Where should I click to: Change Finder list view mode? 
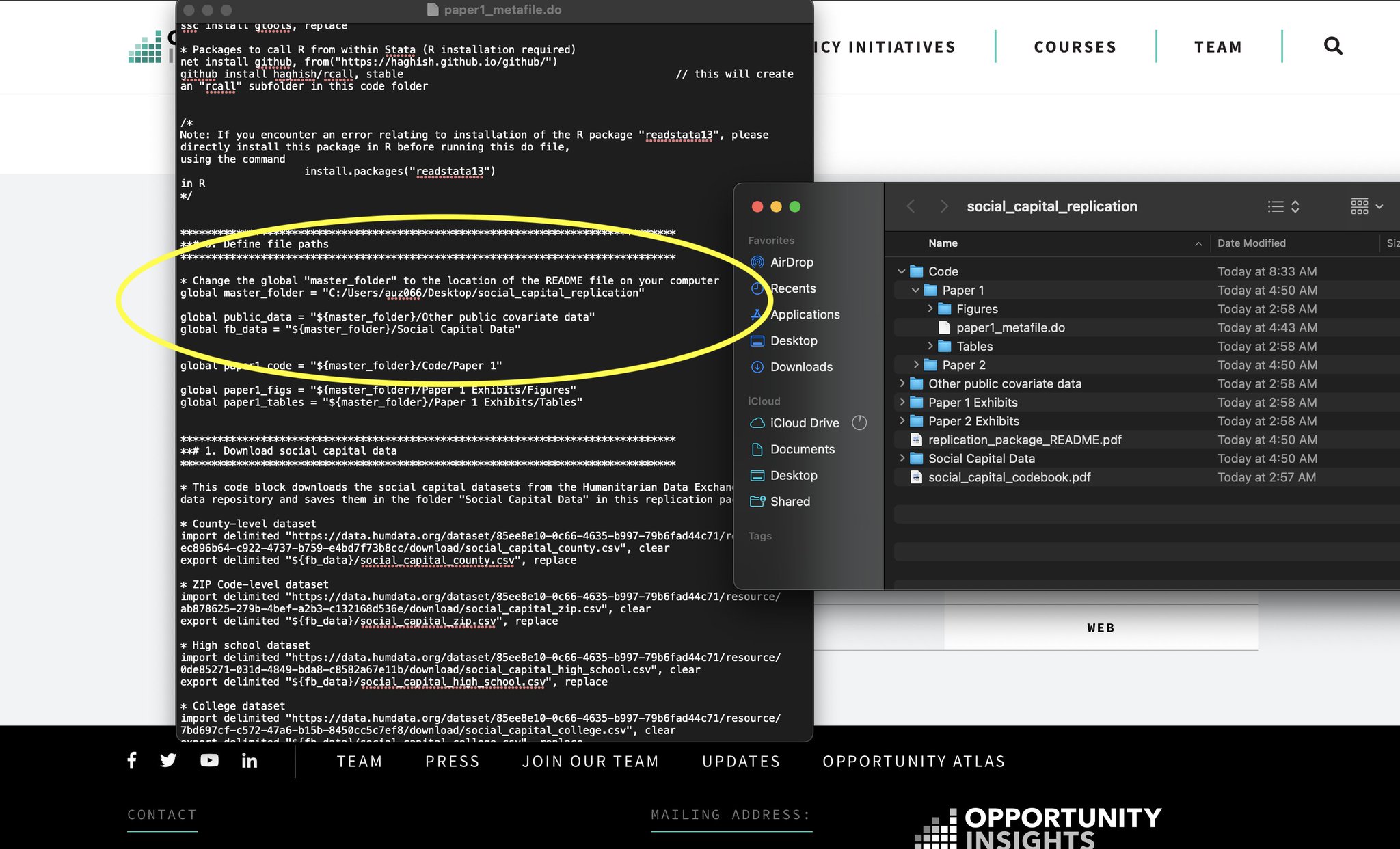point(1283,206)
